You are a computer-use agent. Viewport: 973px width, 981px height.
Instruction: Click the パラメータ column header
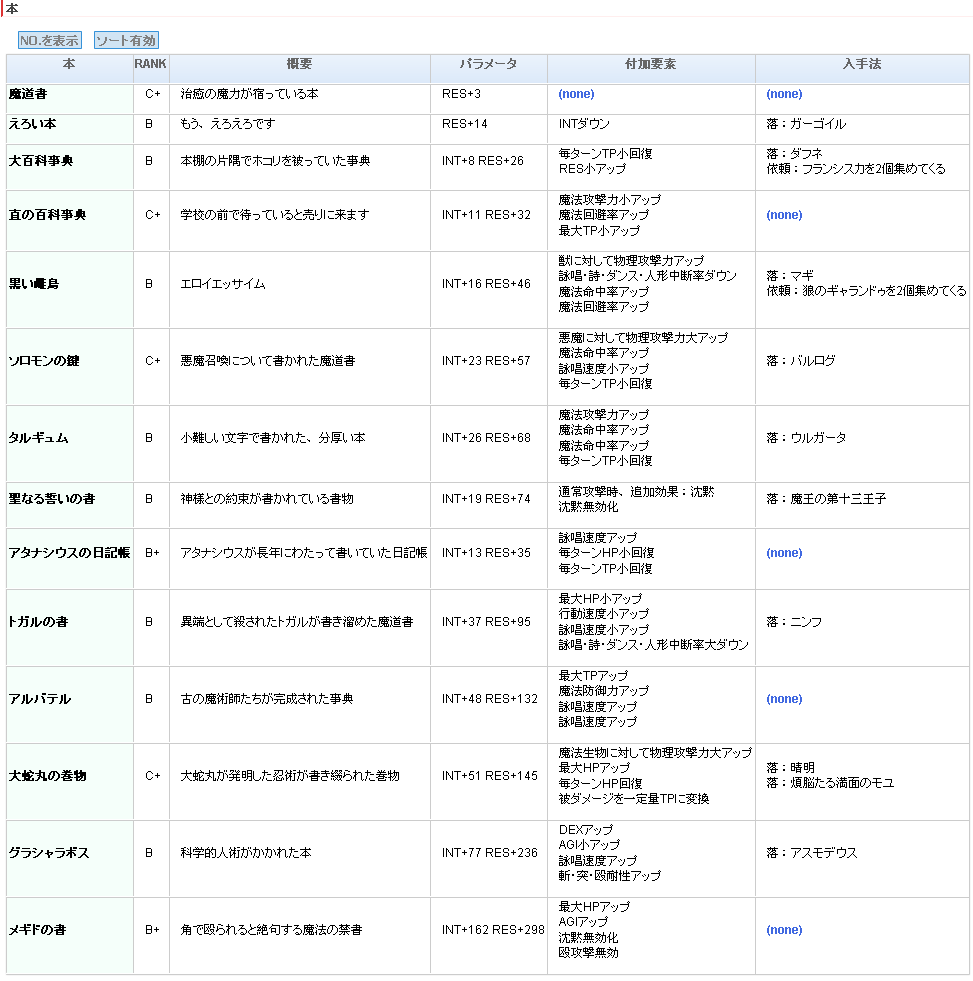(x=488, y=64)
